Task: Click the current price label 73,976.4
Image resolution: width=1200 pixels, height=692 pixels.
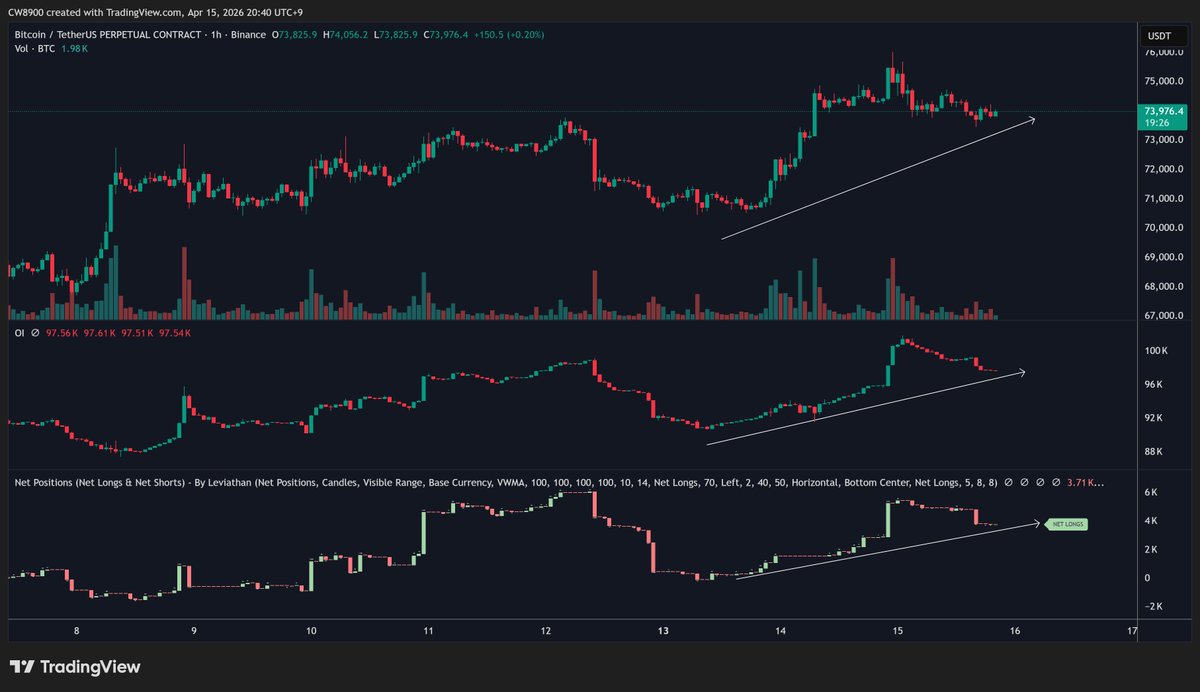Action: [1161, 111]
